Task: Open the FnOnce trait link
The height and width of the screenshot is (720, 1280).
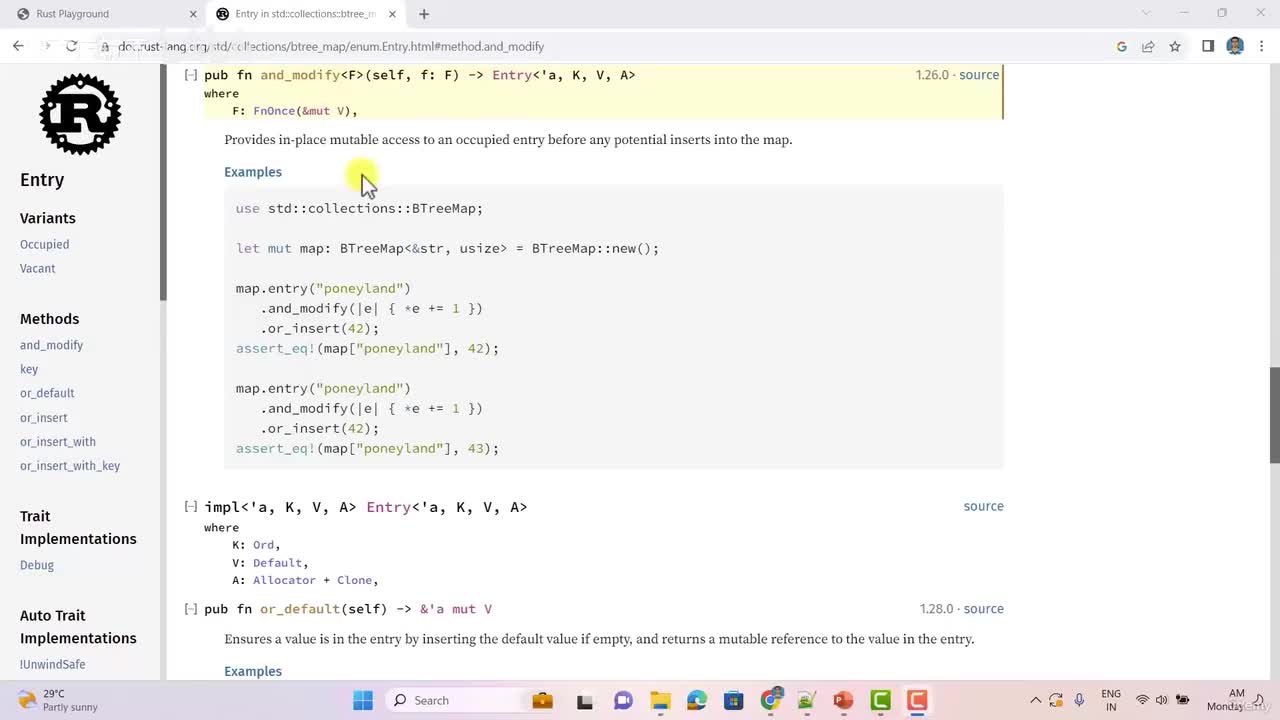Action: pyautogui.click(x=275, y=111)
